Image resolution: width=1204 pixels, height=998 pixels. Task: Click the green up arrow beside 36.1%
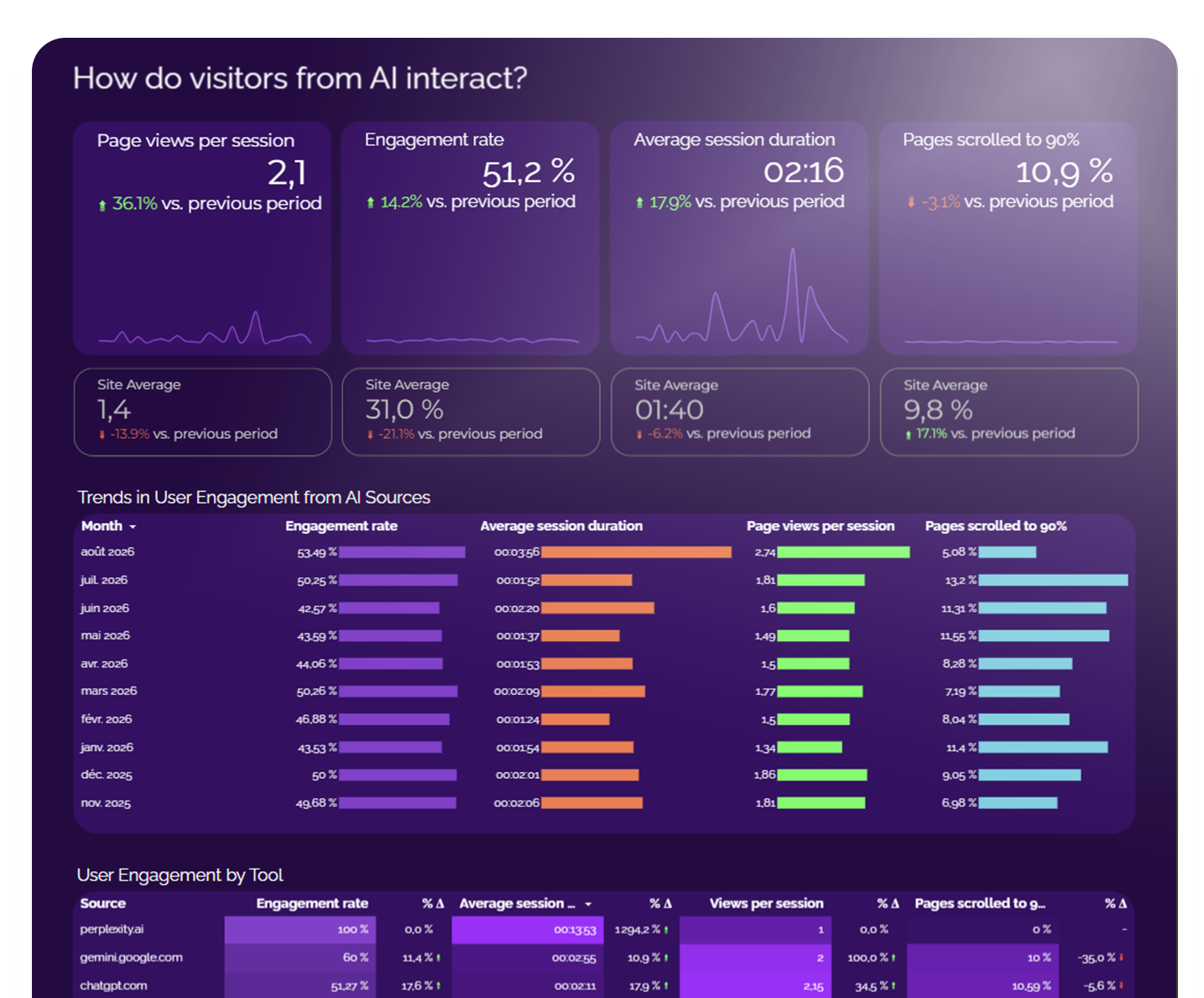[x=102, y=205]
